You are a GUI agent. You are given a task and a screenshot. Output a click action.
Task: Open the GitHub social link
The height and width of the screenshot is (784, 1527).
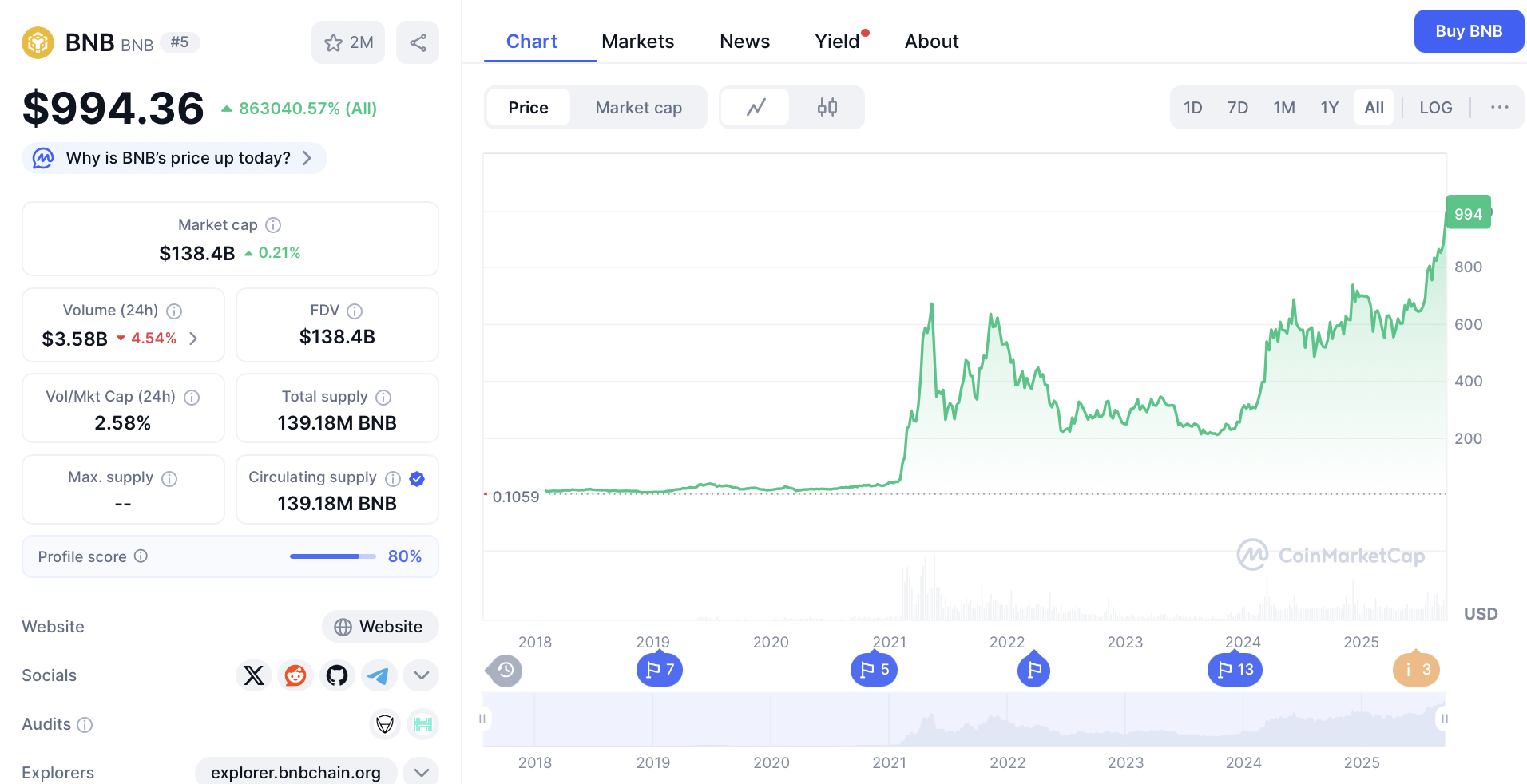tap(337, 675)
